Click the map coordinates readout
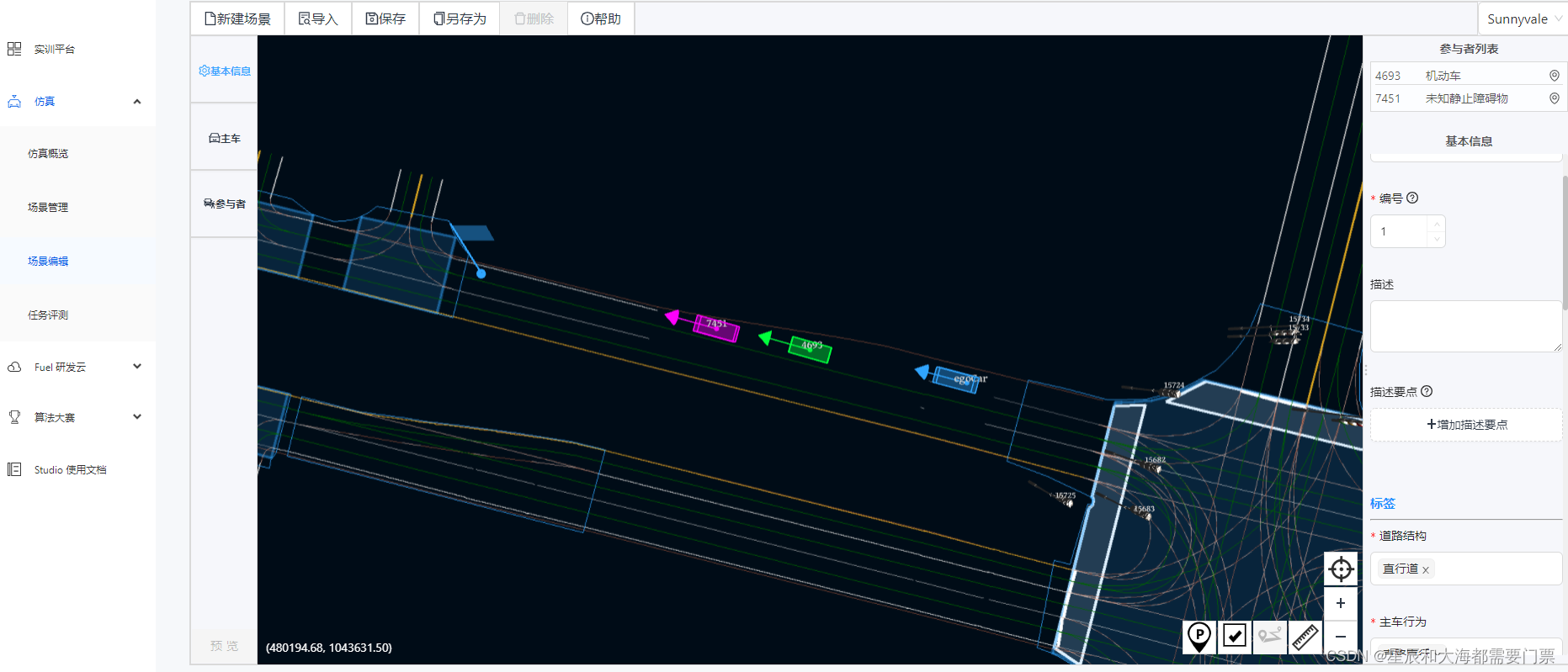Image resolution: width=1568 pixels, height=672 pixels. [x=329, y=648]
